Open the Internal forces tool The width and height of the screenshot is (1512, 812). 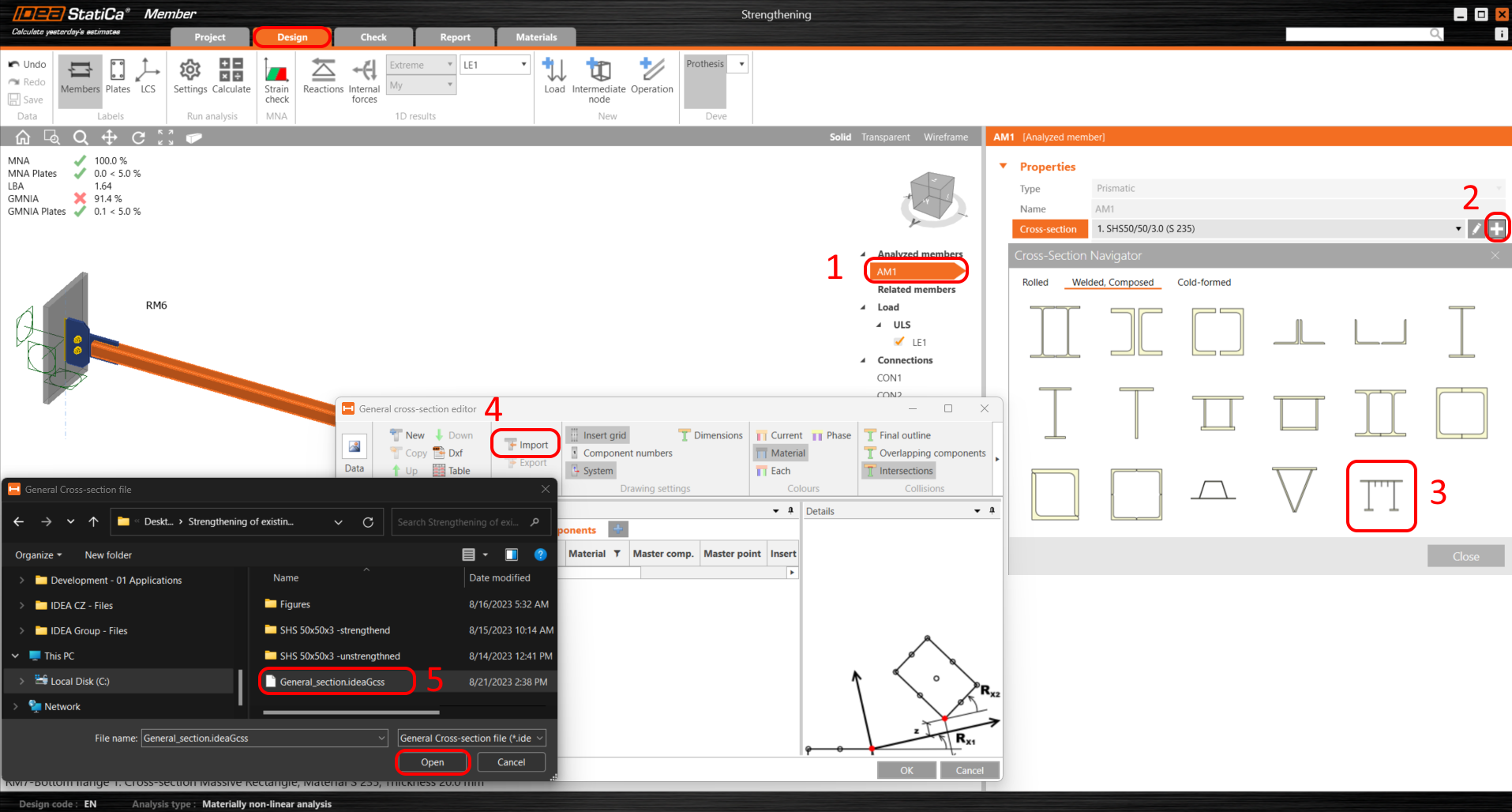[364, 80]
